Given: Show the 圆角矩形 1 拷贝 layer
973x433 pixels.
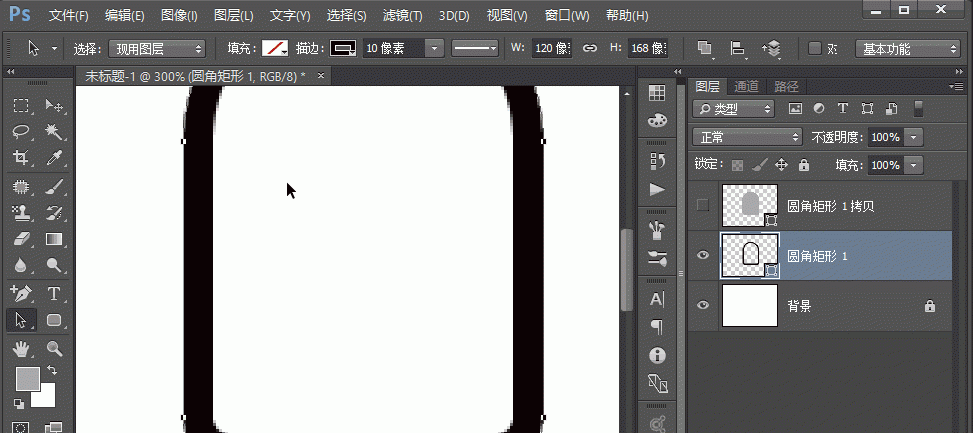Looking at the screenshot, I should click(x=703, y=205).
